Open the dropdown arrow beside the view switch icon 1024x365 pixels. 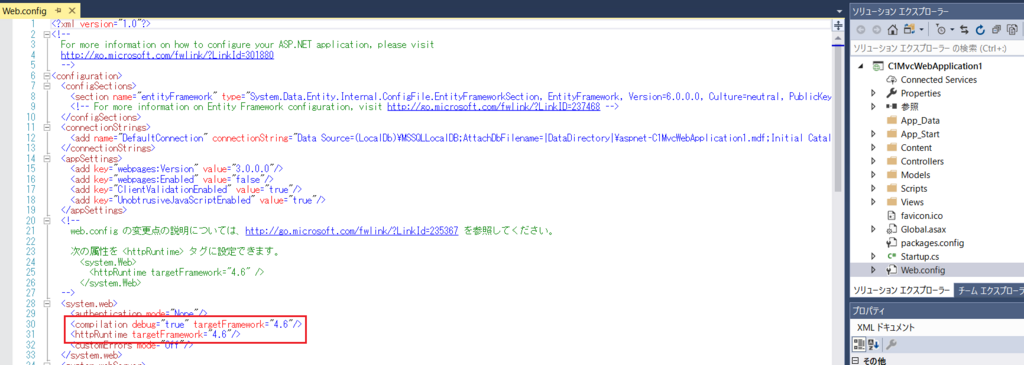(x=921, y=29)
